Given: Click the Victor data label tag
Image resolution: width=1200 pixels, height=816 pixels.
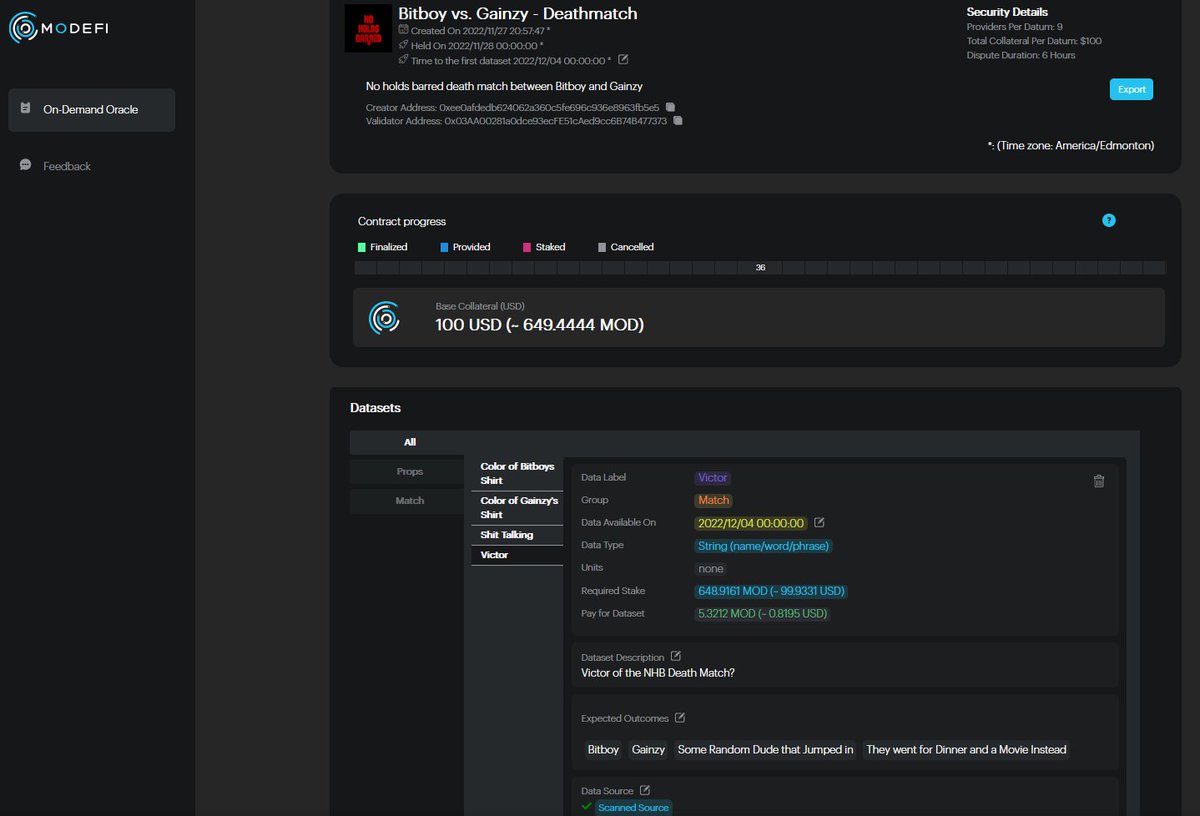Looking at the screenshot, I should click(x=713, y=478).
